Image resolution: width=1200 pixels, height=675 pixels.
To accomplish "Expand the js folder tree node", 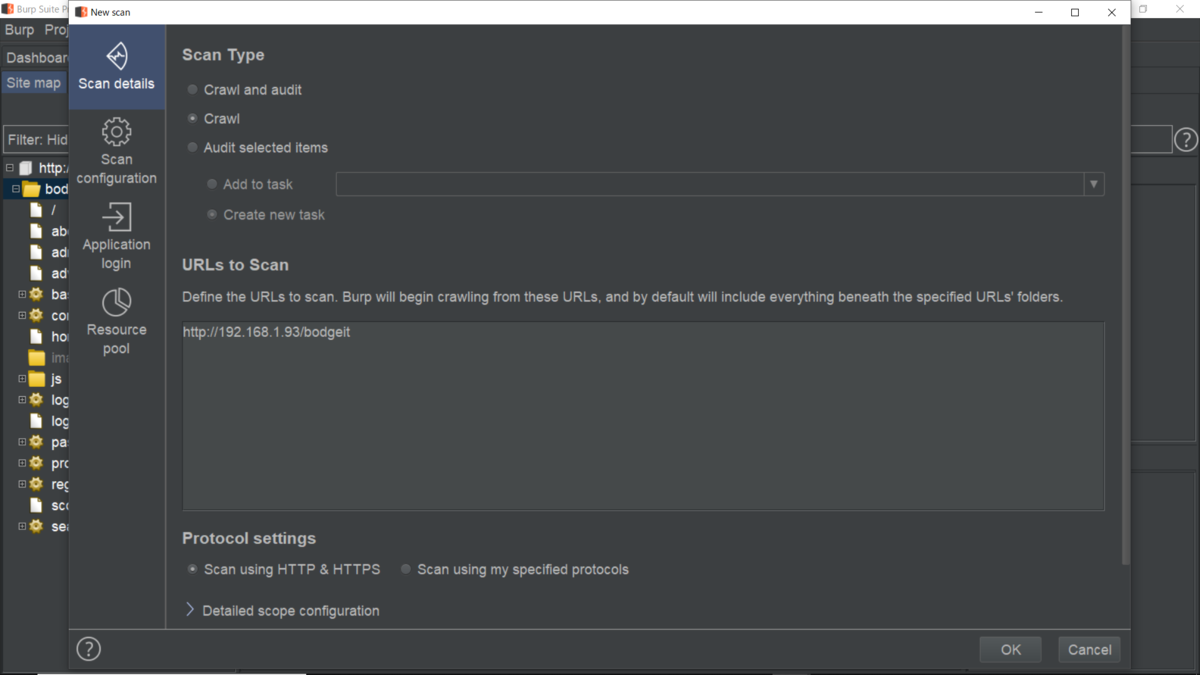I will 22,379.
